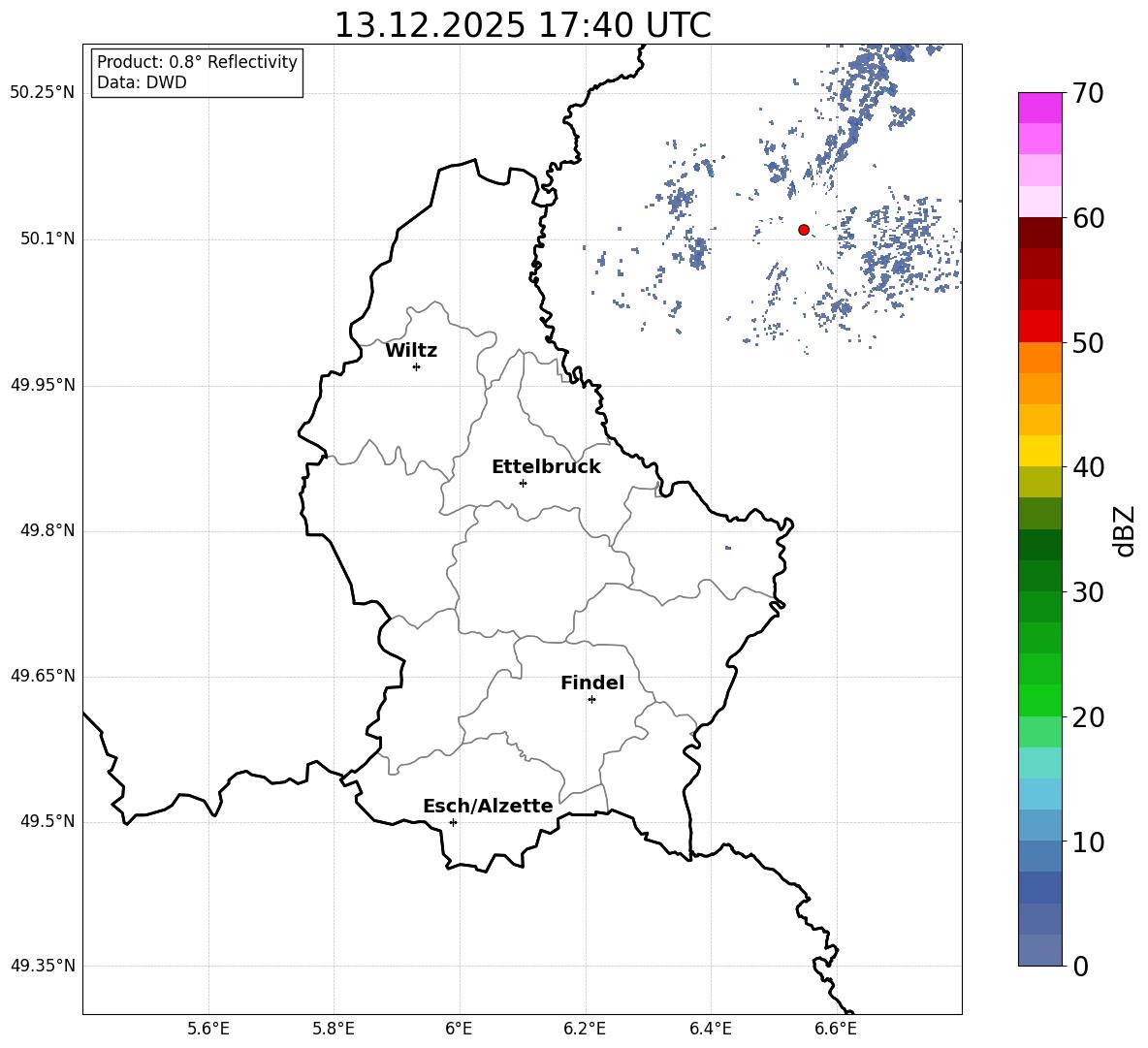Pick the magenta swatch atop colorbar

(1040, 108)
